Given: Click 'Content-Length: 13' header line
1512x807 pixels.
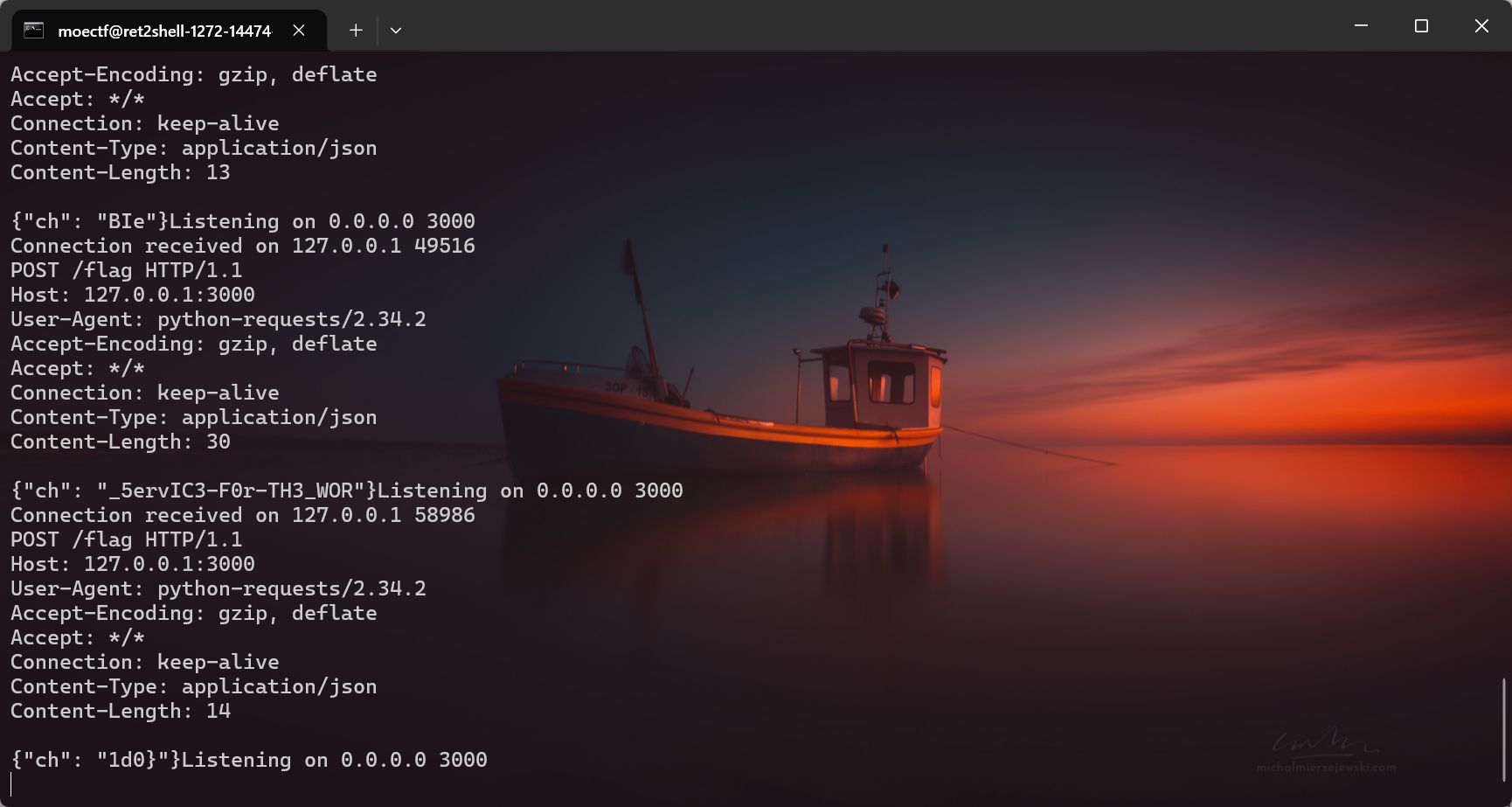Looking at the screenshot, I should point(121,172).
